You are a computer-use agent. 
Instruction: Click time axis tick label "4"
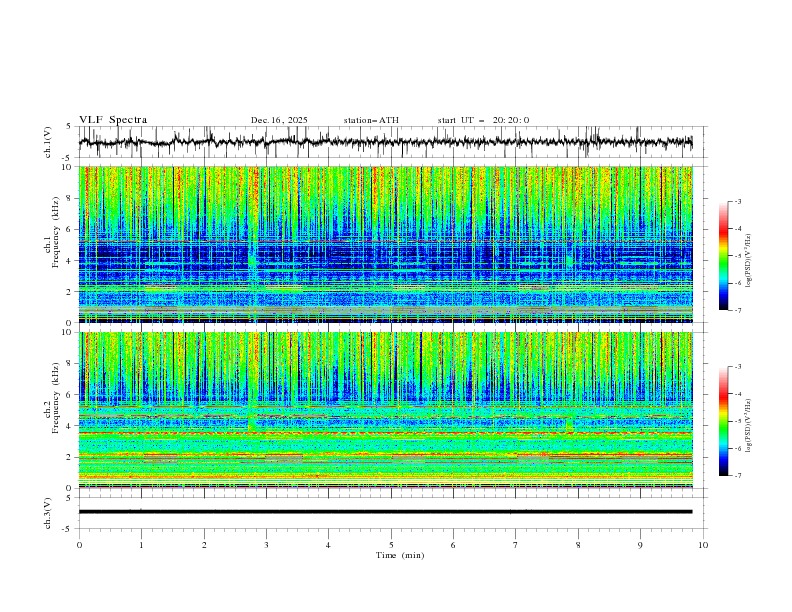328,545
